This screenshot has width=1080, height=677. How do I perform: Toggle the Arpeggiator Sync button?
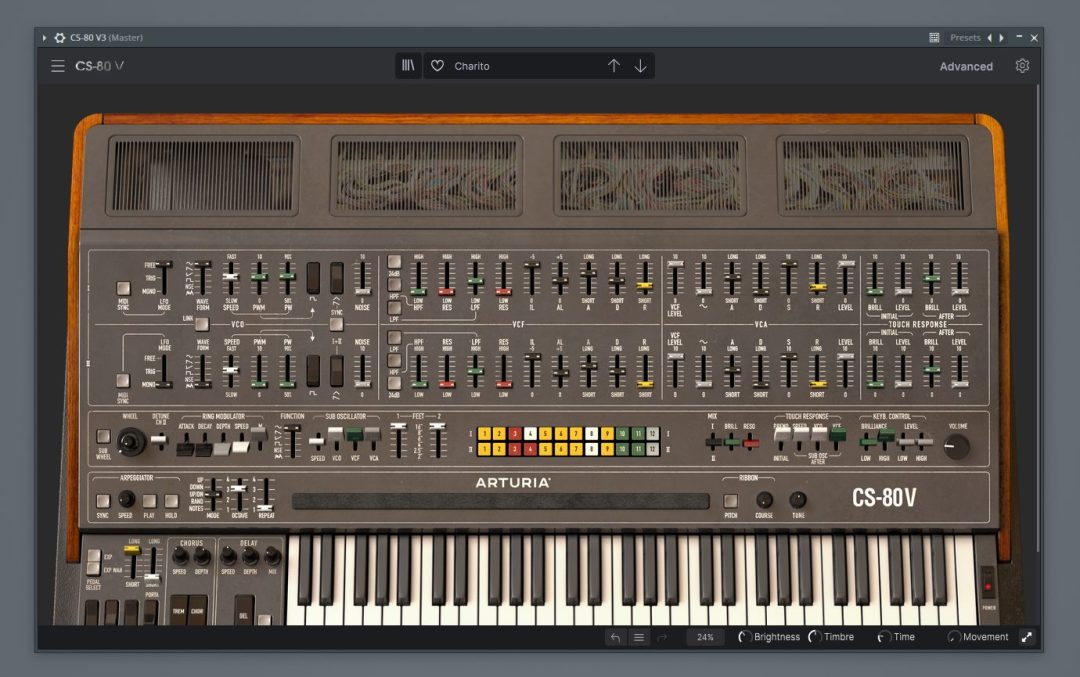(x=103, y=501)
